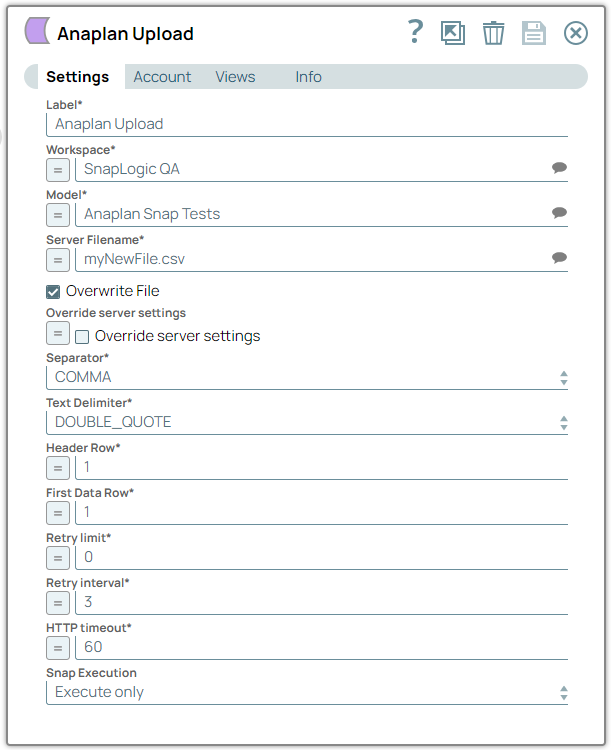Toggle expression button for Model

(58, 215)
